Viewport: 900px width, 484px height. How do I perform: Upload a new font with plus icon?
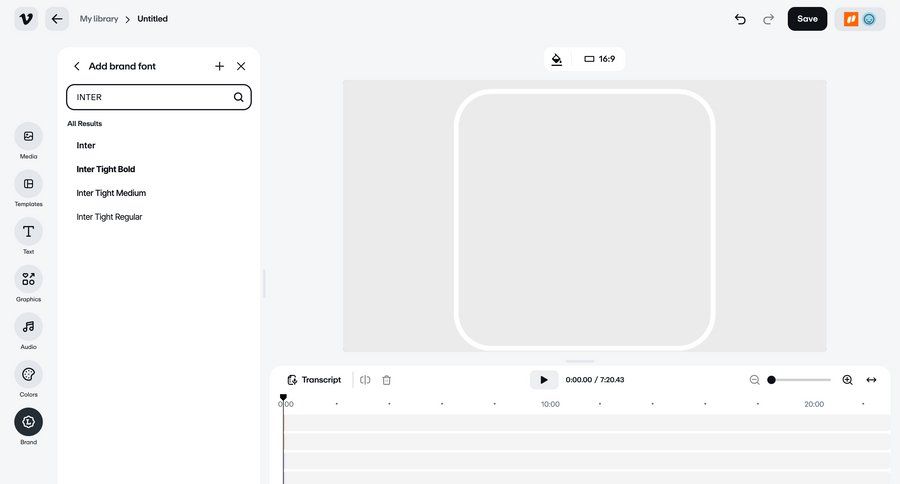pos(219,67)
